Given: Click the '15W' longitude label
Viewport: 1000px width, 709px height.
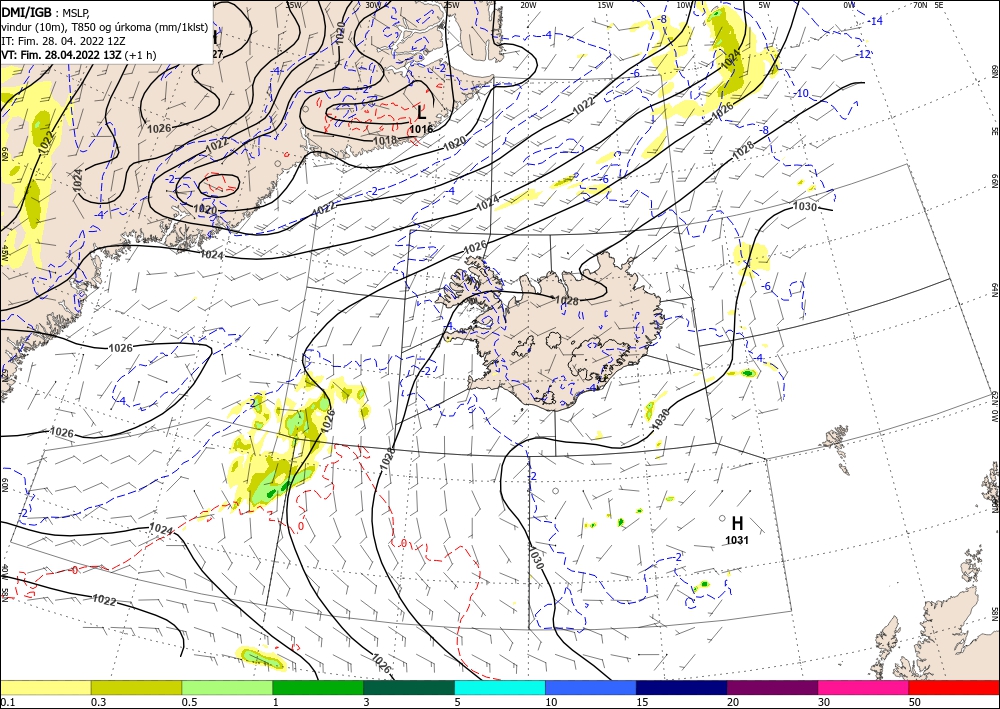Looking at the screenshot, I should [605, 5].
